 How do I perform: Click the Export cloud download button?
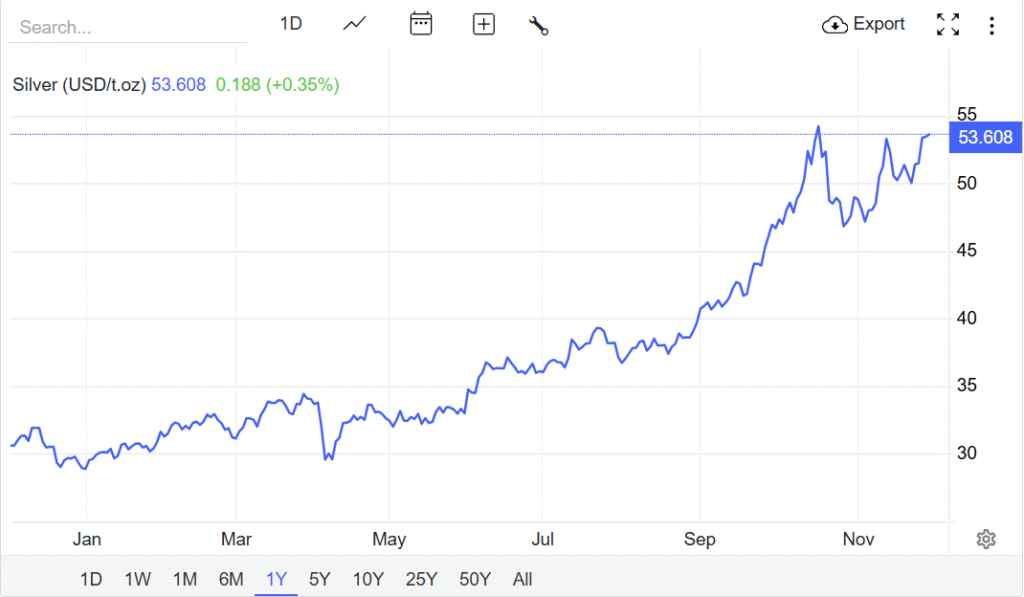[x=863, y=24]
